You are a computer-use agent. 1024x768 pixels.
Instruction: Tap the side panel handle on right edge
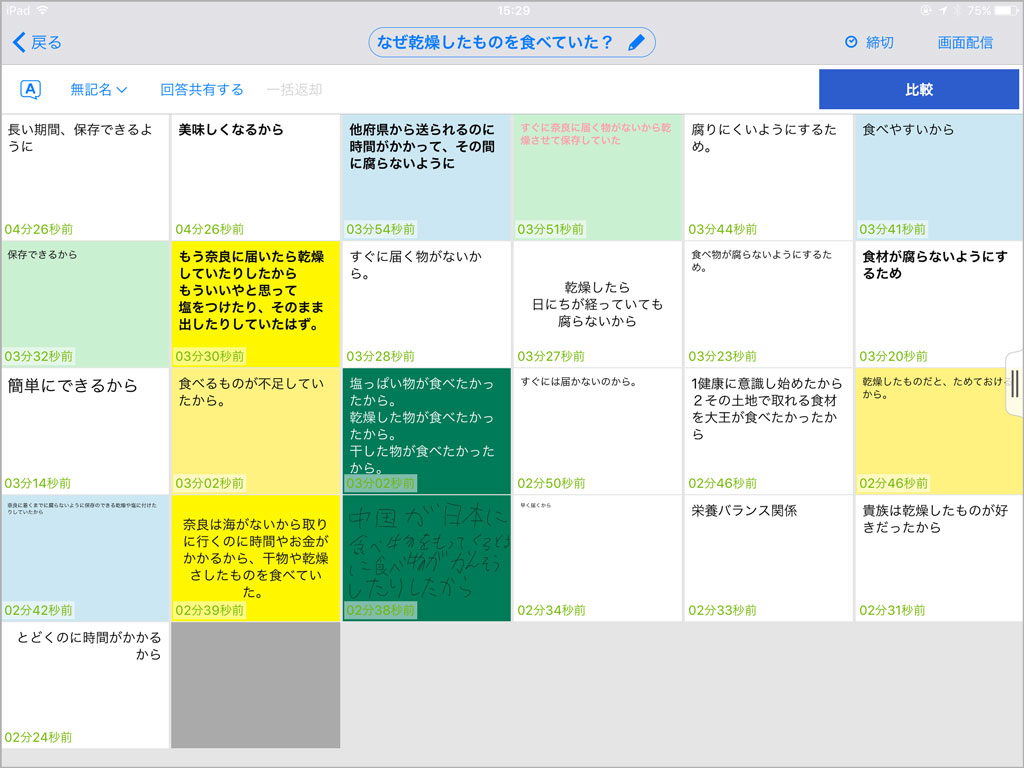coord(1014,383)
